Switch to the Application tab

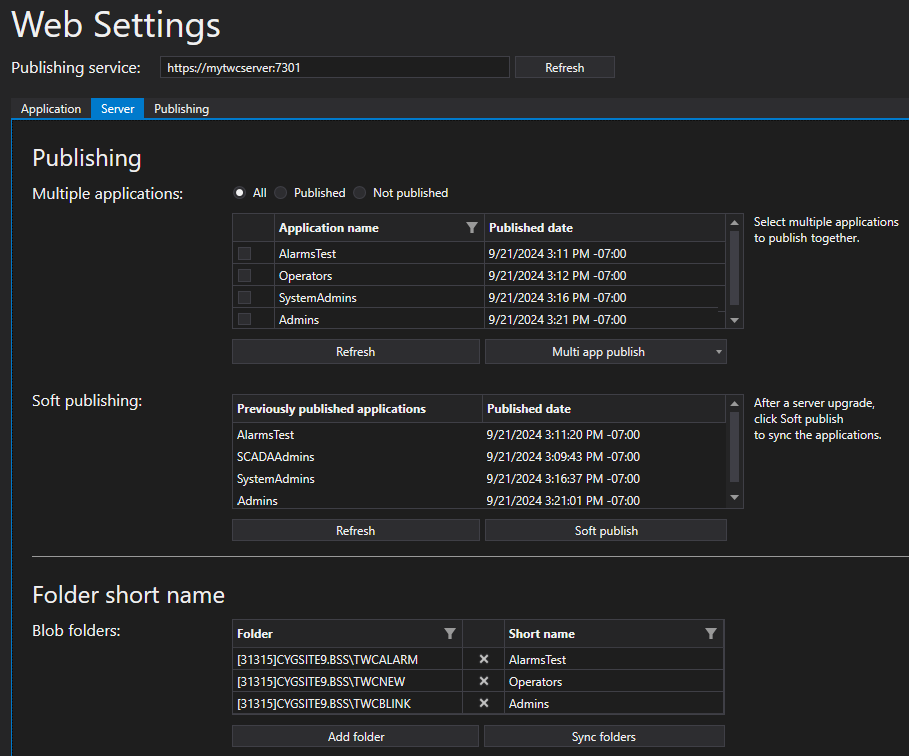coord(51,109)
